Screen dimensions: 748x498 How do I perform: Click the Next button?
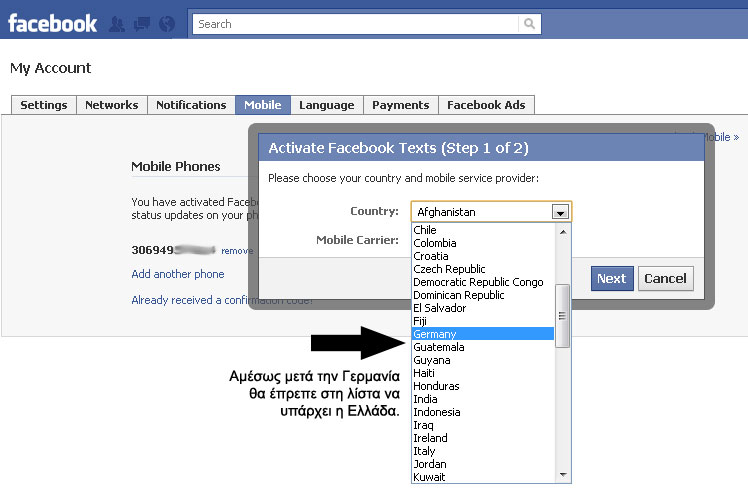(612, 279)
